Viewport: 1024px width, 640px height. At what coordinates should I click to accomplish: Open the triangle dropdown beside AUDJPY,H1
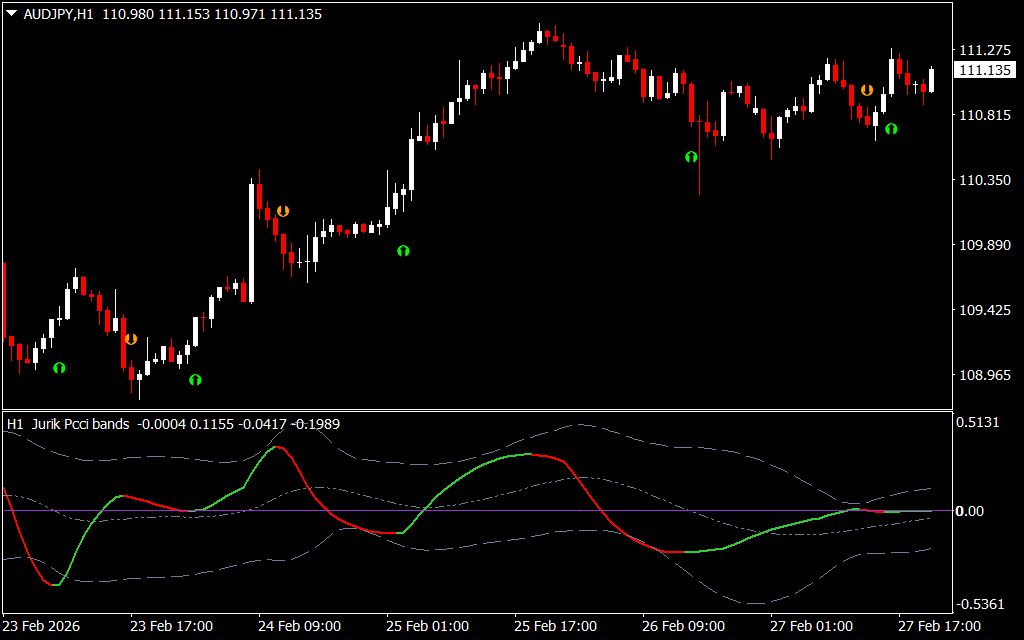pyautogui.click(x=11, y=12)
